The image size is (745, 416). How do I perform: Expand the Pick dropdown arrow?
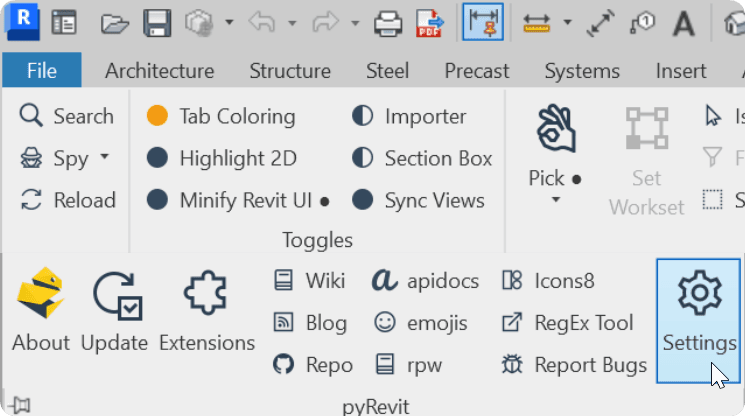(555, 200)
